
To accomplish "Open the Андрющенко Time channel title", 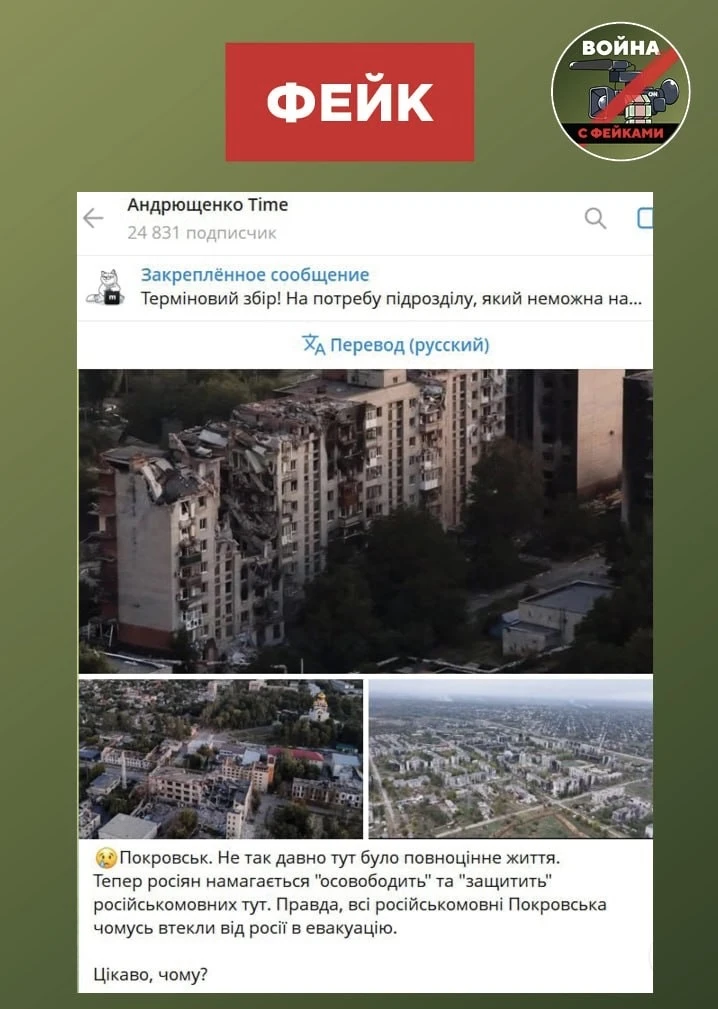I will point(208,205).
